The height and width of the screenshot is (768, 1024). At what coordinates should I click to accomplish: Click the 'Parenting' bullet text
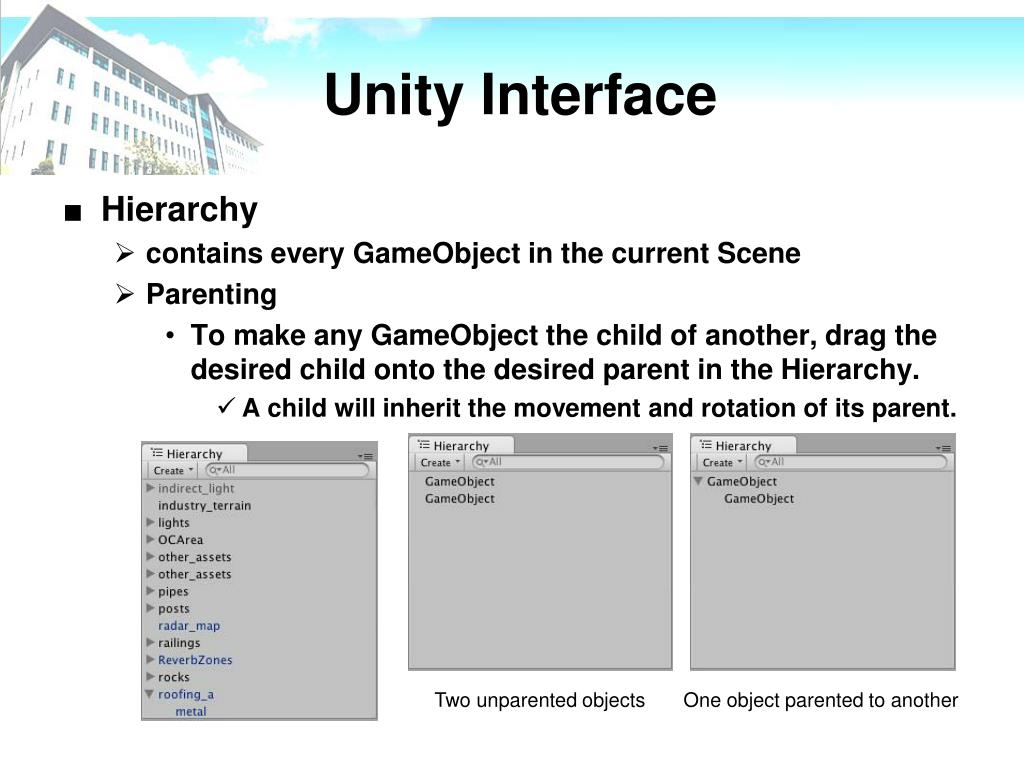pyautogui.click(x=212, y=295)
